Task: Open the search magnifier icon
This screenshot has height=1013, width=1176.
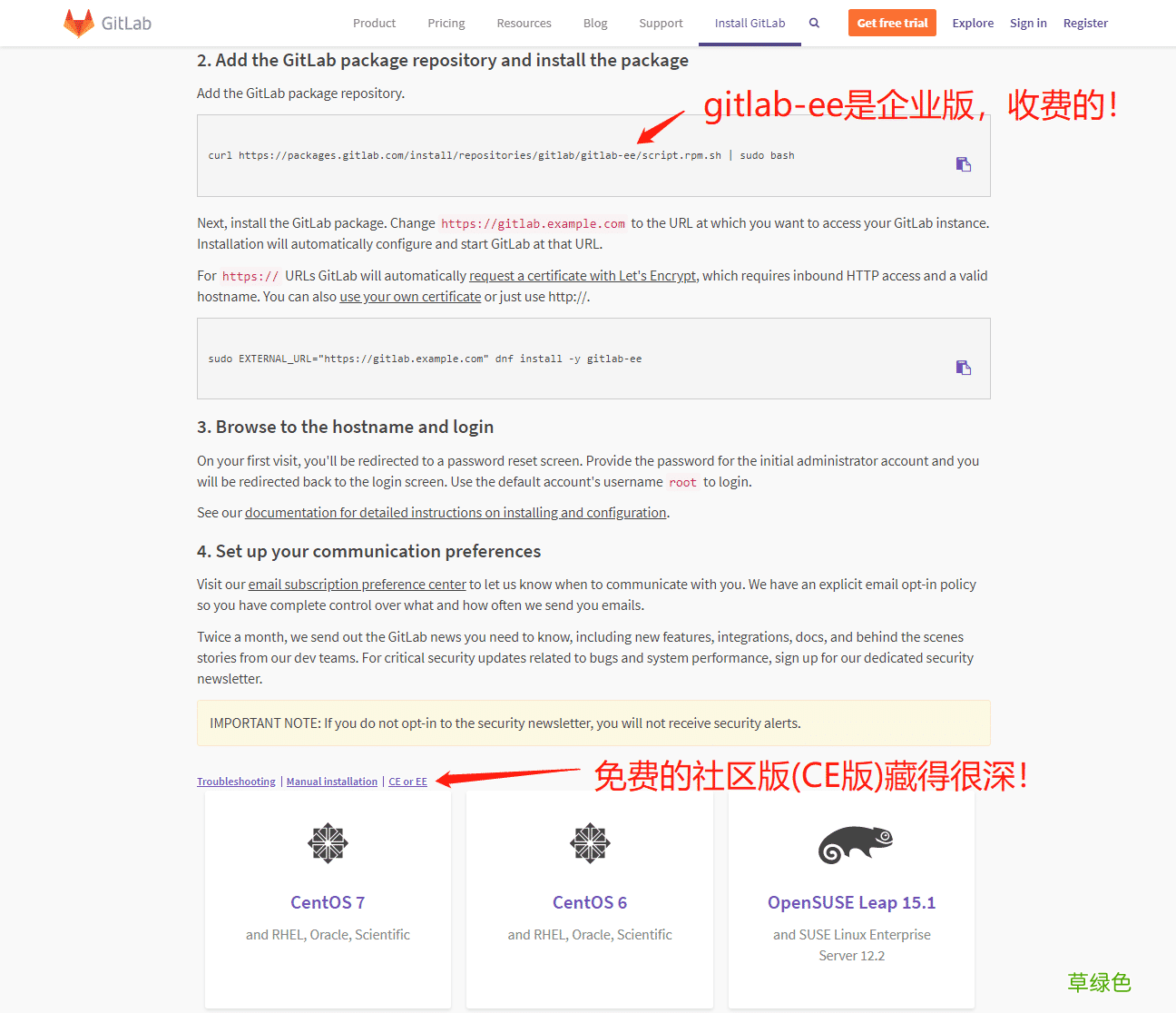Action: tap(814, 23)
